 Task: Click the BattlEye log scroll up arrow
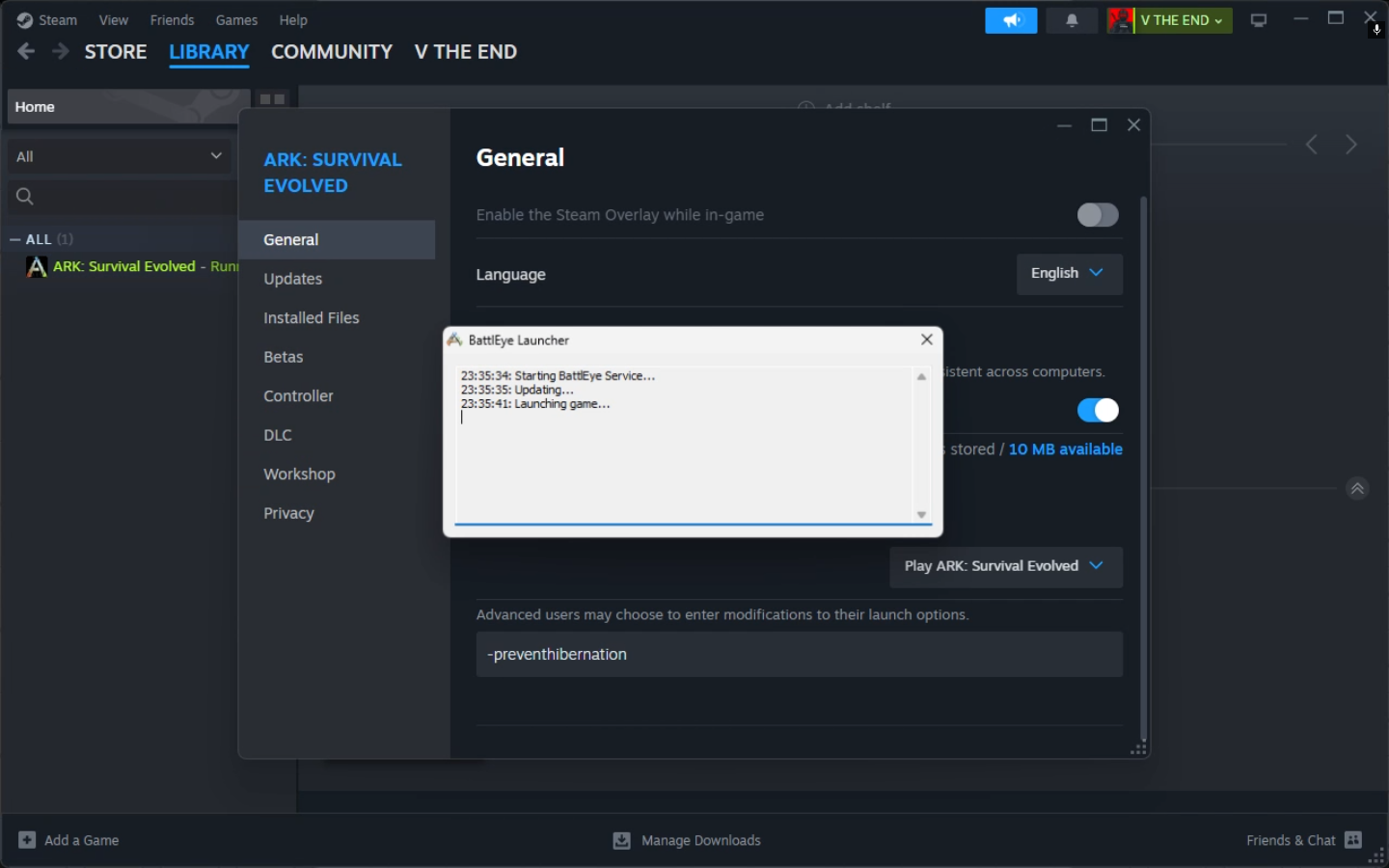(x=921, y=377)
